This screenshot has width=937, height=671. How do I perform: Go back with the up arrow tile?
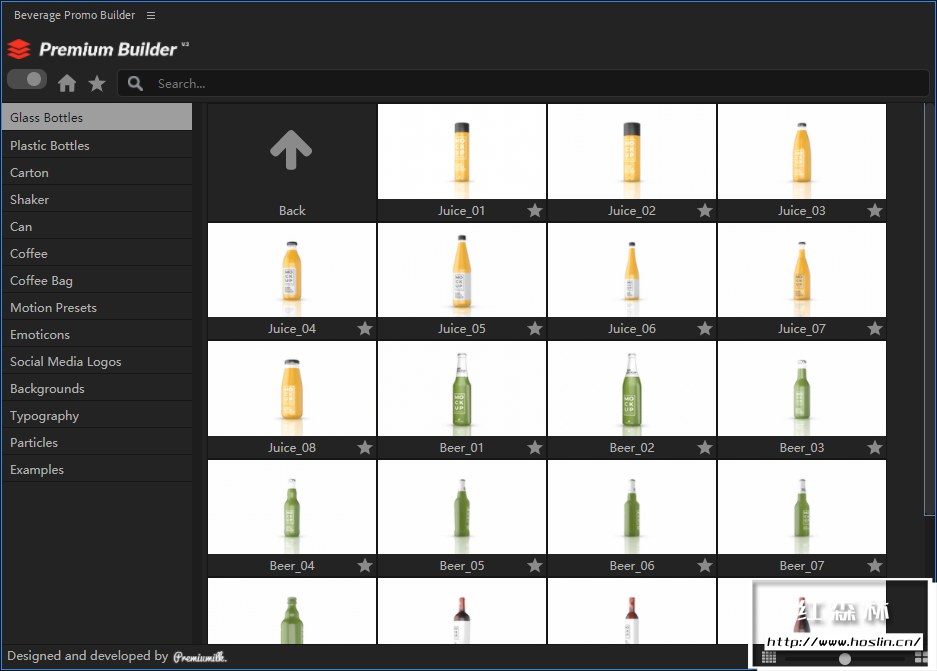(292, 162)
